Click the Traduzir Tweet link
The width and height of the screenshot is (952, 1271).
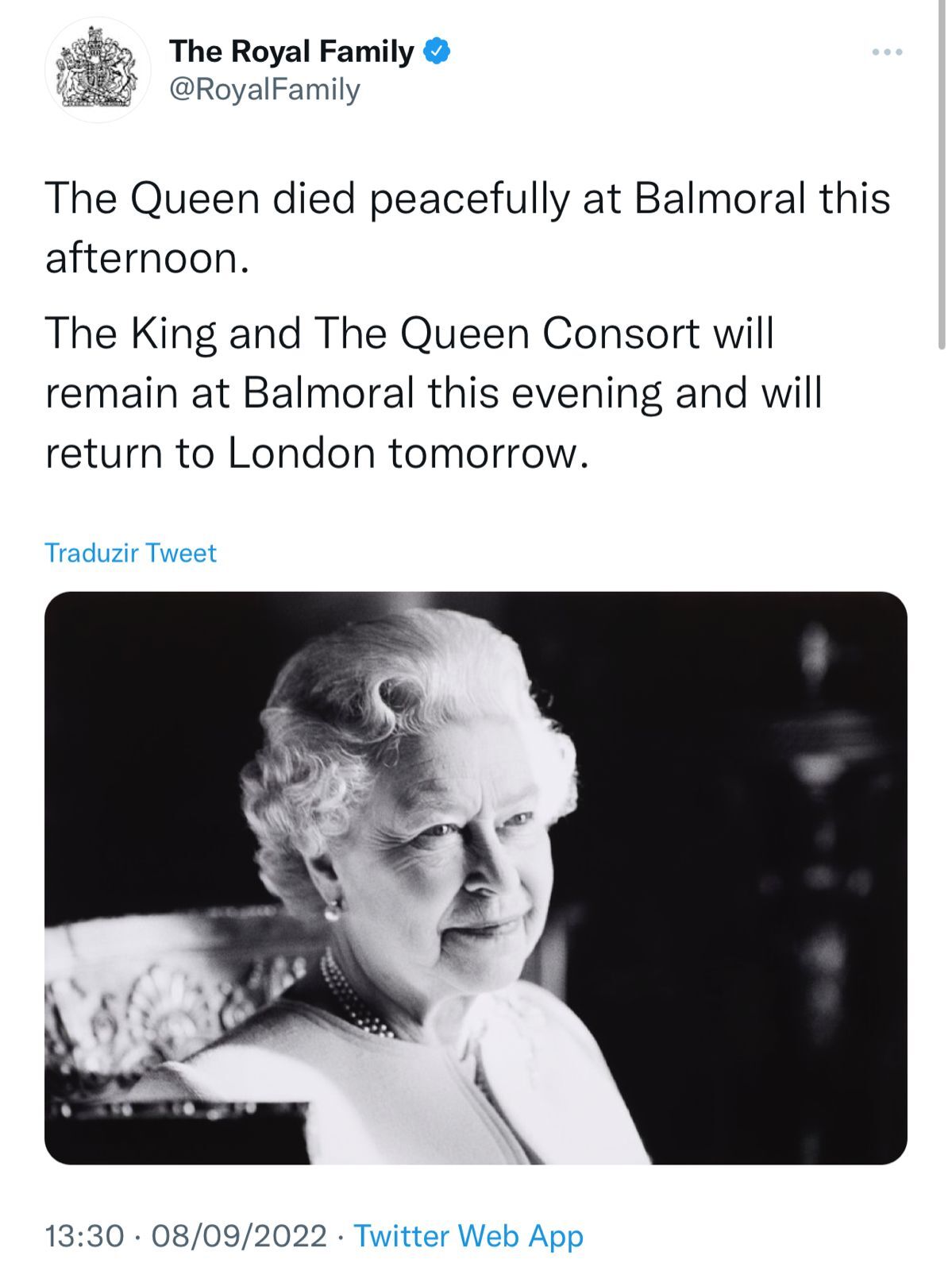click(130, 553)
